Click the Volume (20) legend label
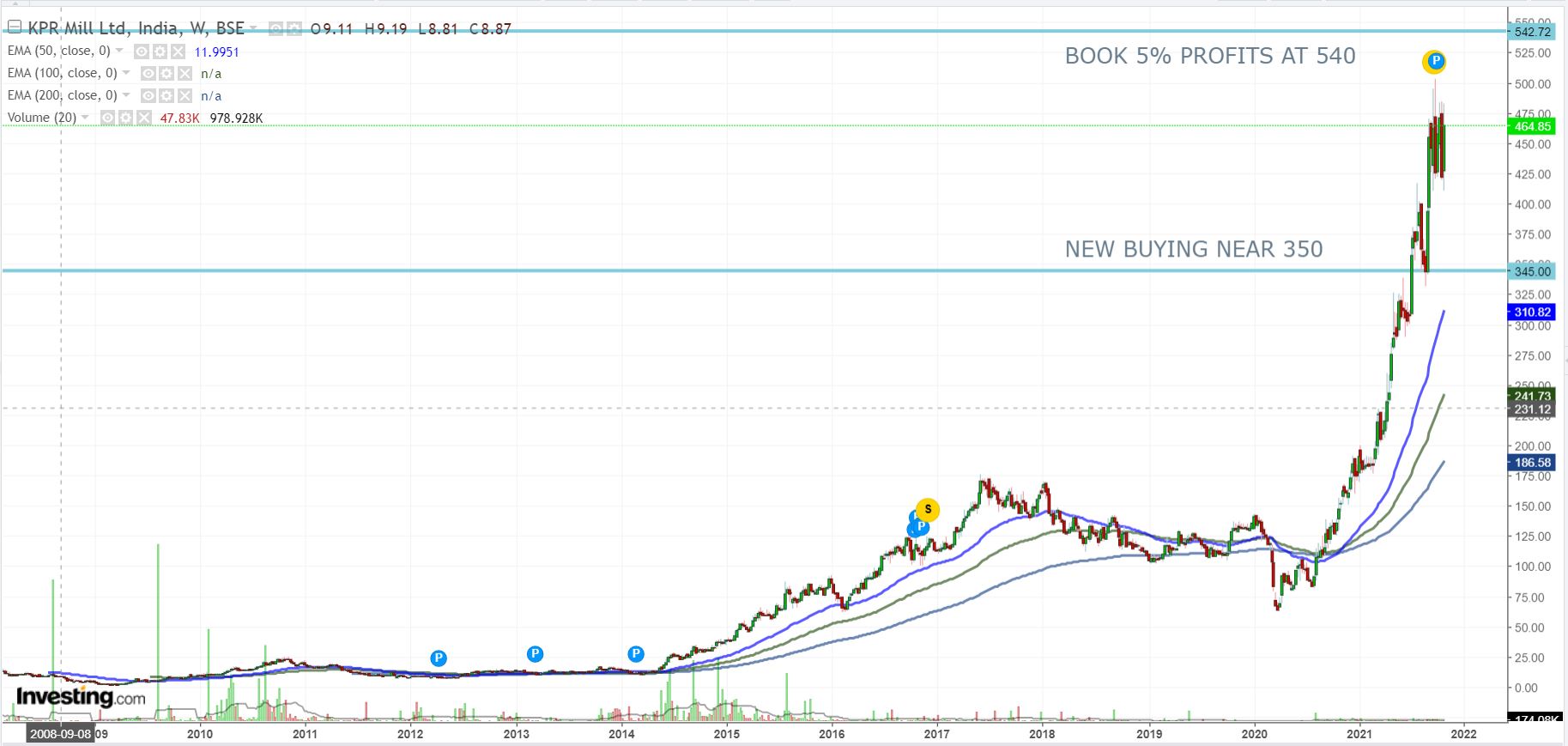The width and height of the screenshot is (1568, 746). tap(42, 118)
